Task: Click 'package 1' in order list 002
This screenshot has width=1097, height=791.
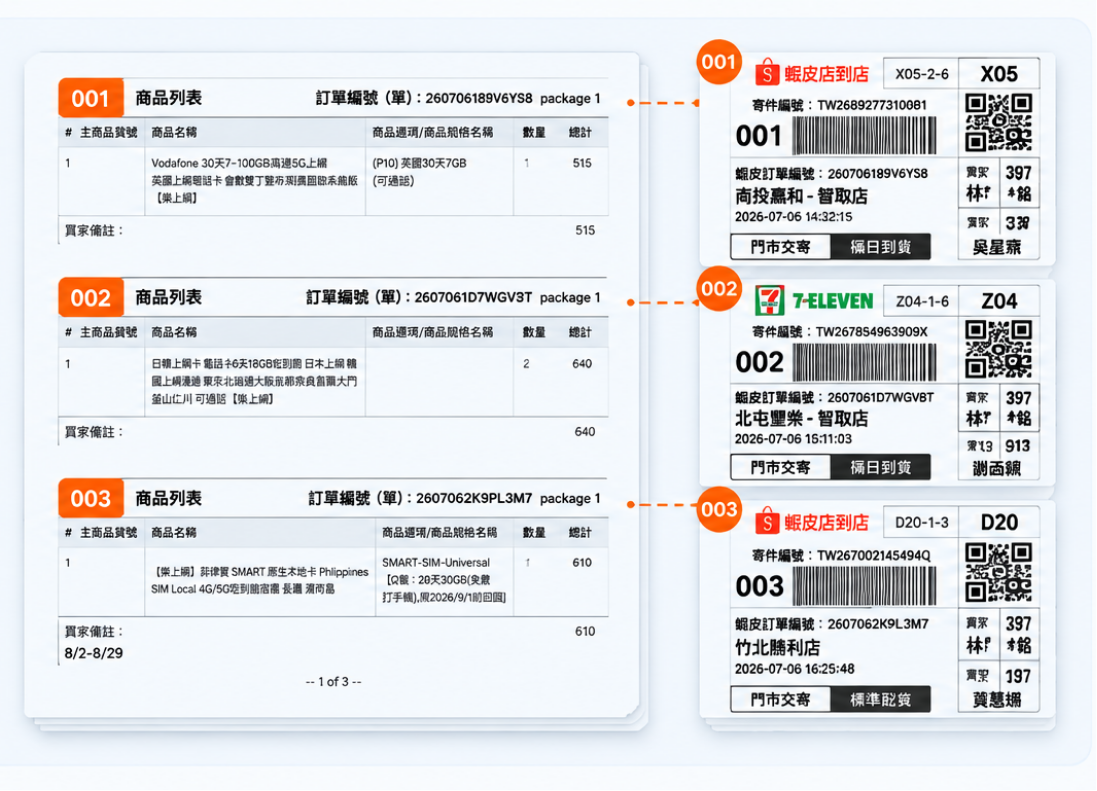Action: tap(570, 298)
